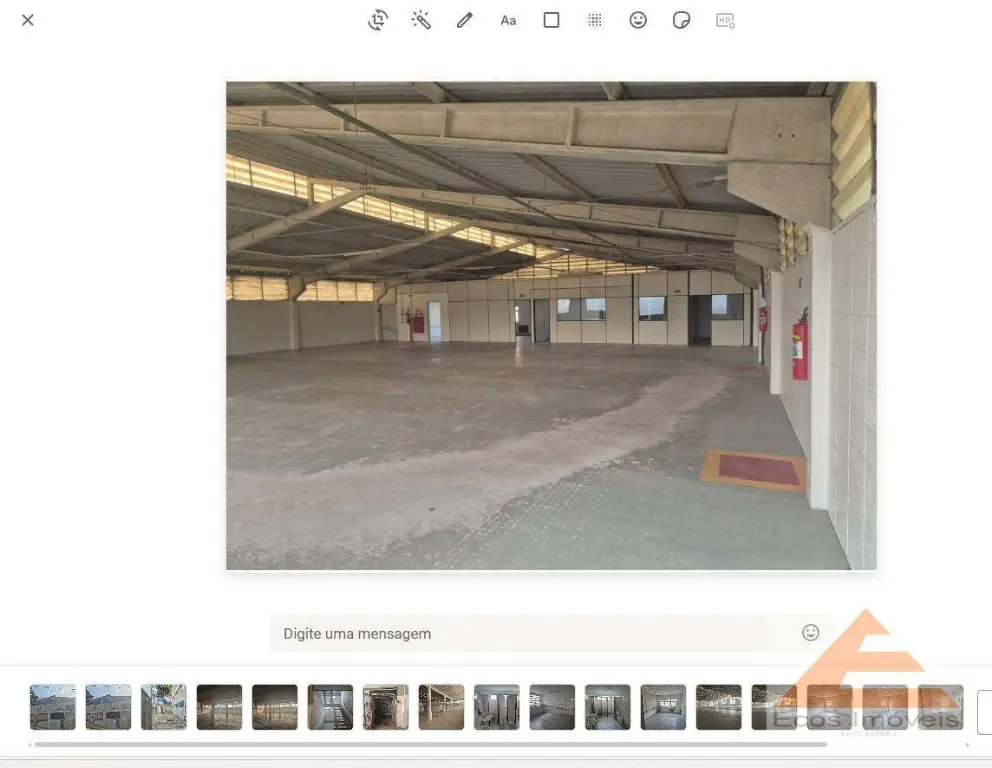
Task: Choose the pixelate blur tool
Action: pos(595,20)
